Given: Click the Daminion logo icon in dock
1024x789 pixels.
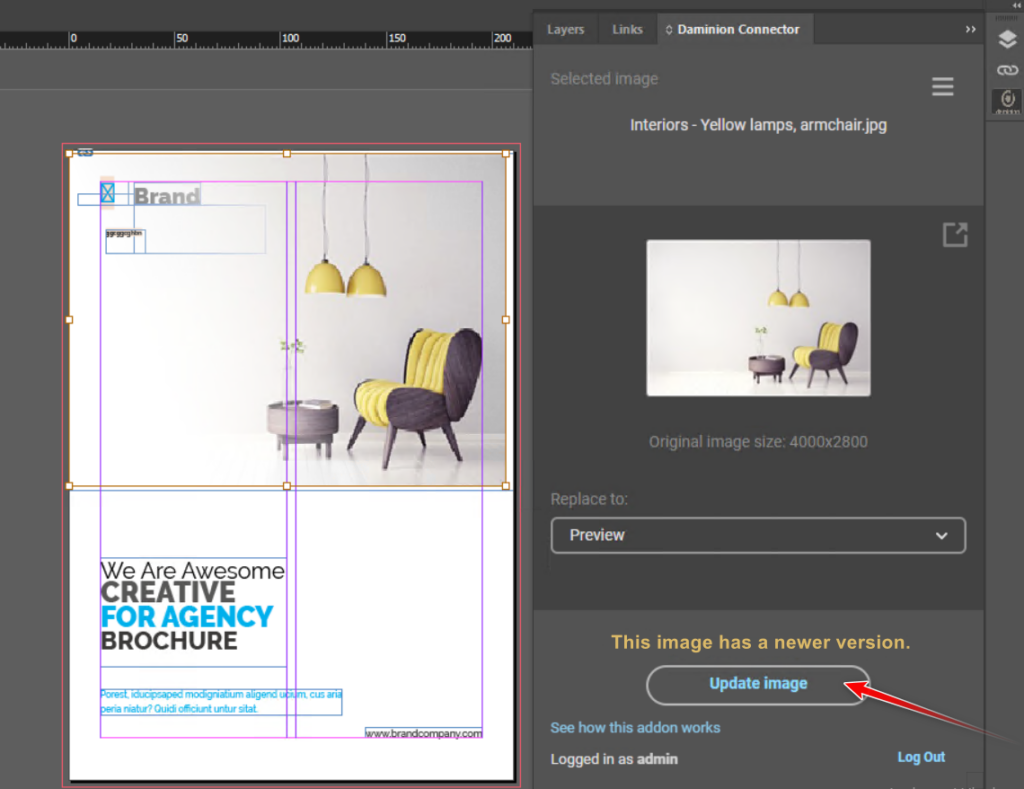Looking at the screenshot, I should point(1007,101).
